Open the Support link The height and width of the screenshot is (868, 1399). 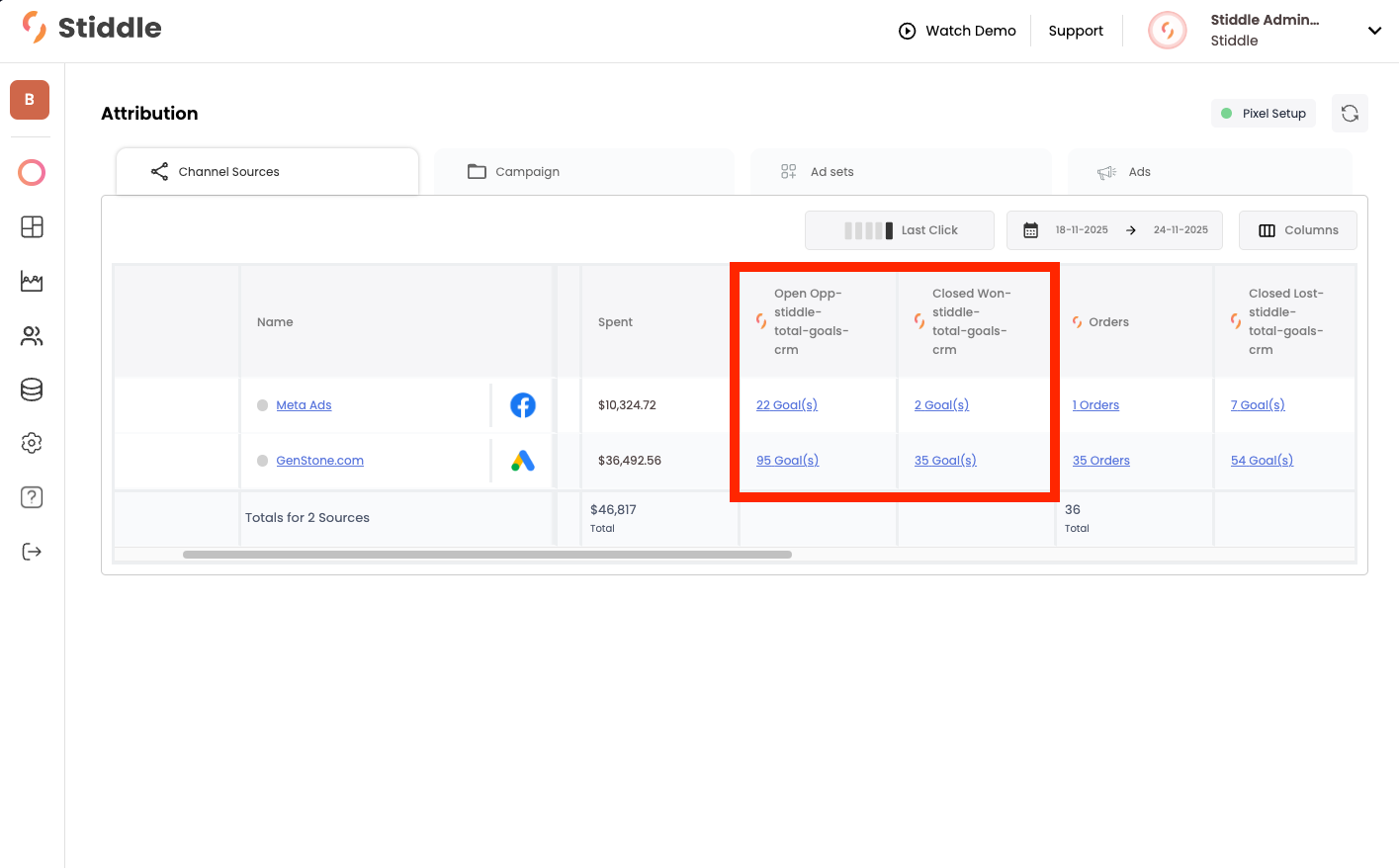(1076, 31)
